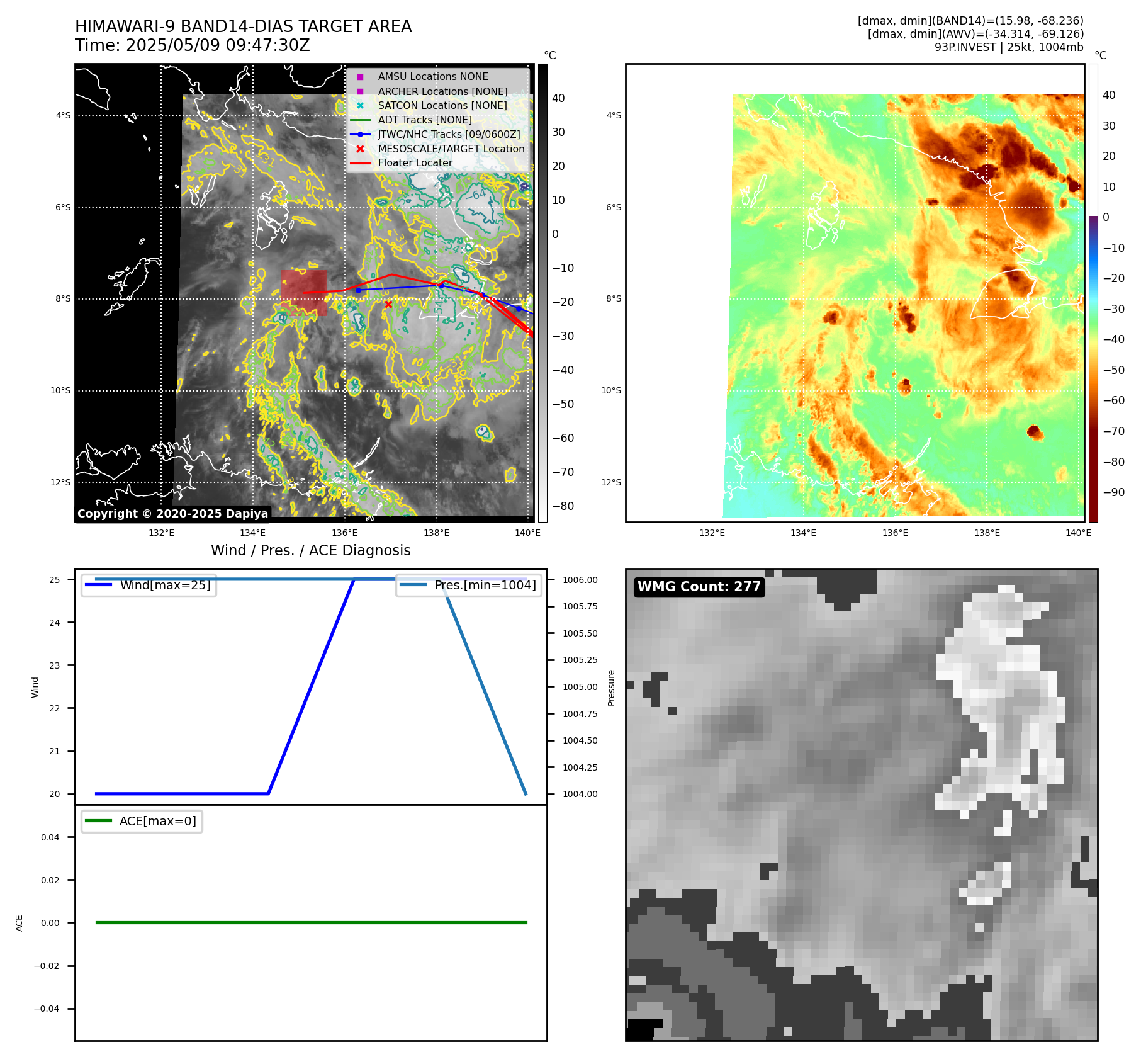Click the 93P.INVEST | 25kt, 1004mb text
This screenshot has height=1064, width=1141.
(1009, 47)
